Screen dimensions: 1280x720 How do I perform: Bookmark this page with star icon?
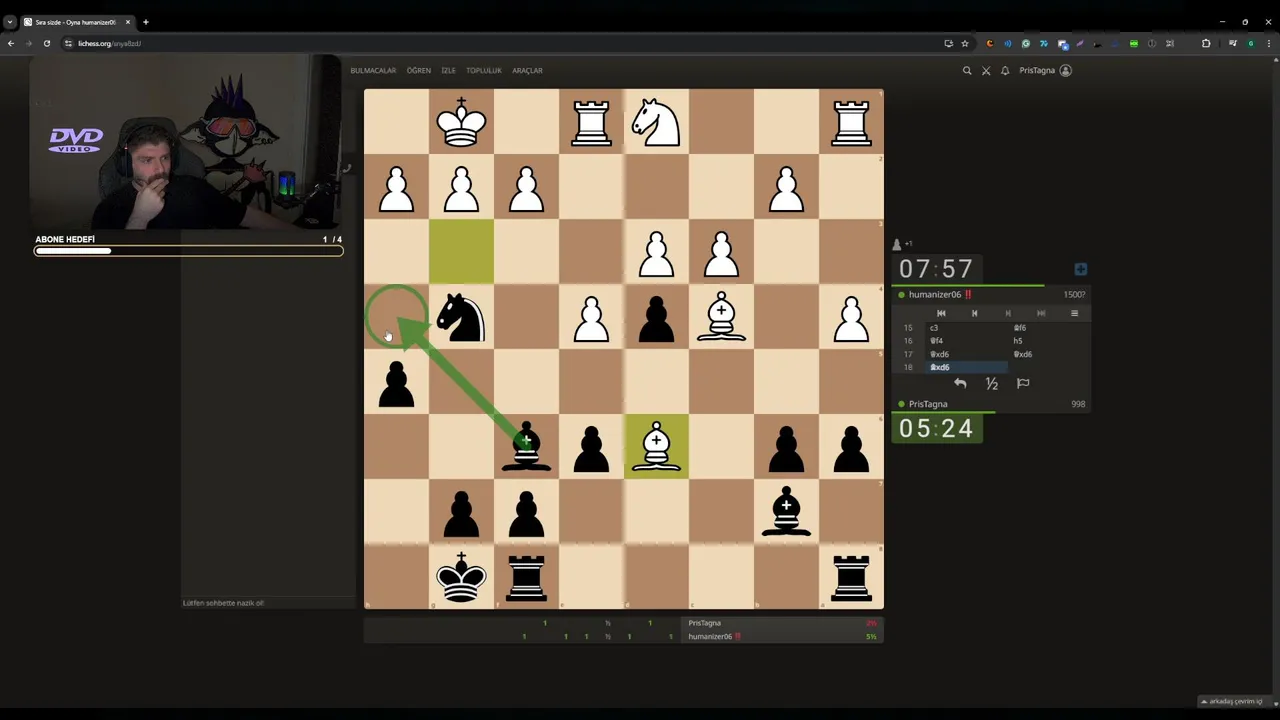click(965, 43)
